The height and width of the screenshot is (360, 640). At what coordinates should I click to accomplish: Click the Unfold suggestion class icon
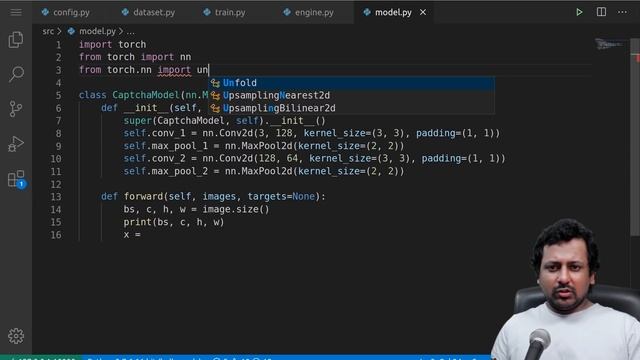coord(215,83)
